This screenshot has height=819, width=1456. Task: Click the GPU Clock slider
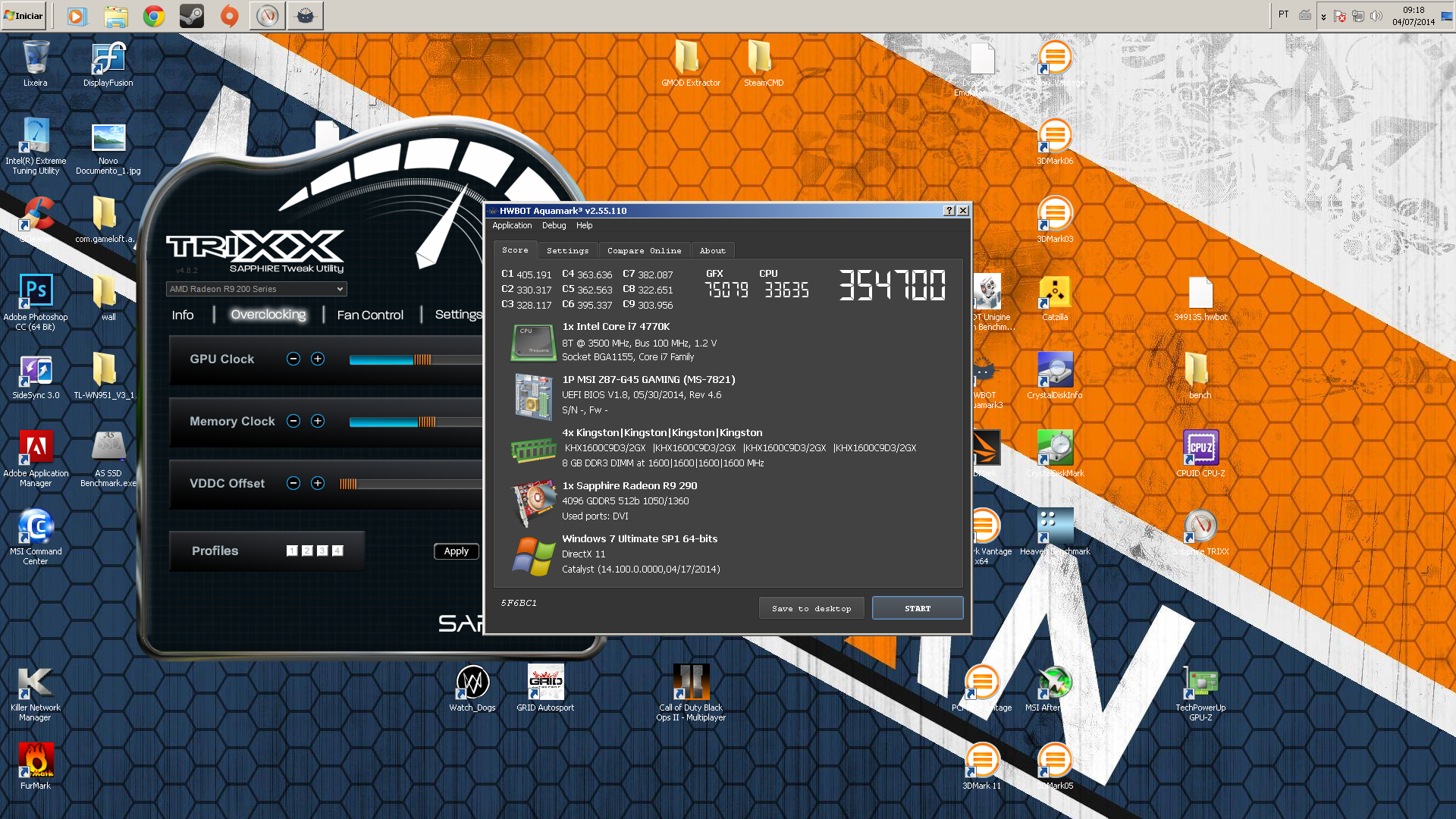point(416,359)
